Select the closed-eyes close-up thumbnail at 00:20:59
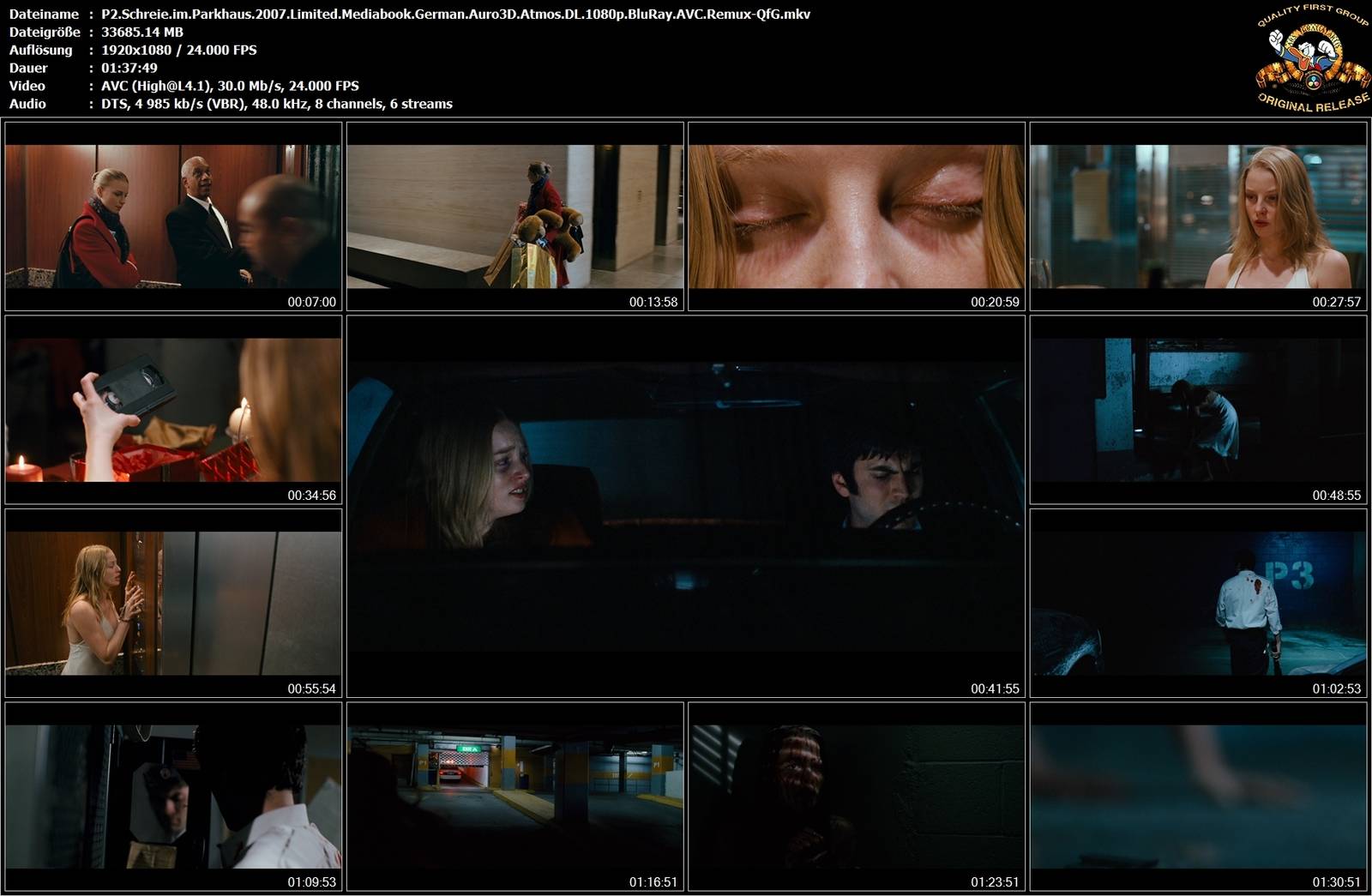 [857, 216]
